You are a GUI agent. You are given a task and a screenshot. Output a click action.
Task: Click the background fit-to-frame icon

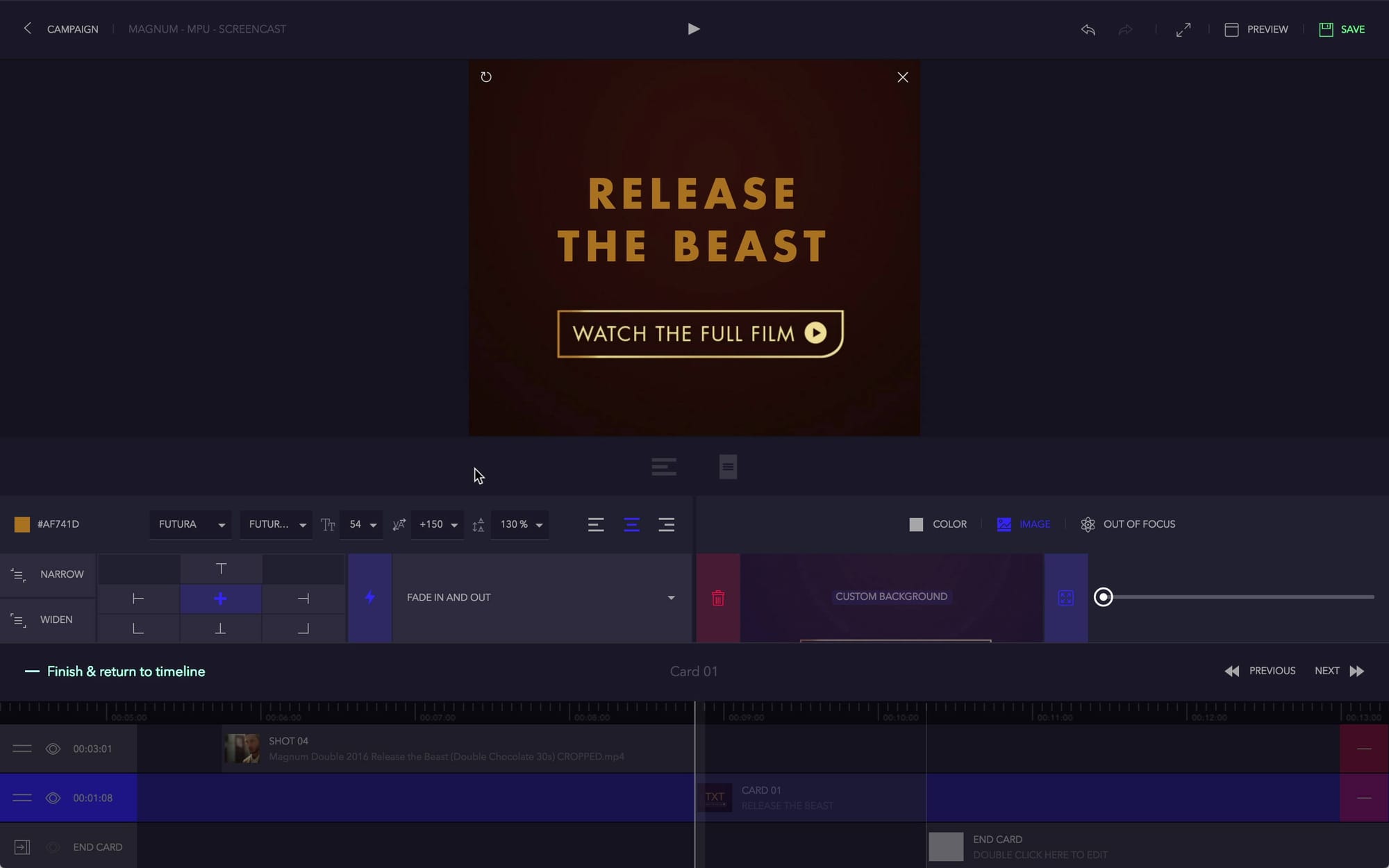coord(1065,598)
